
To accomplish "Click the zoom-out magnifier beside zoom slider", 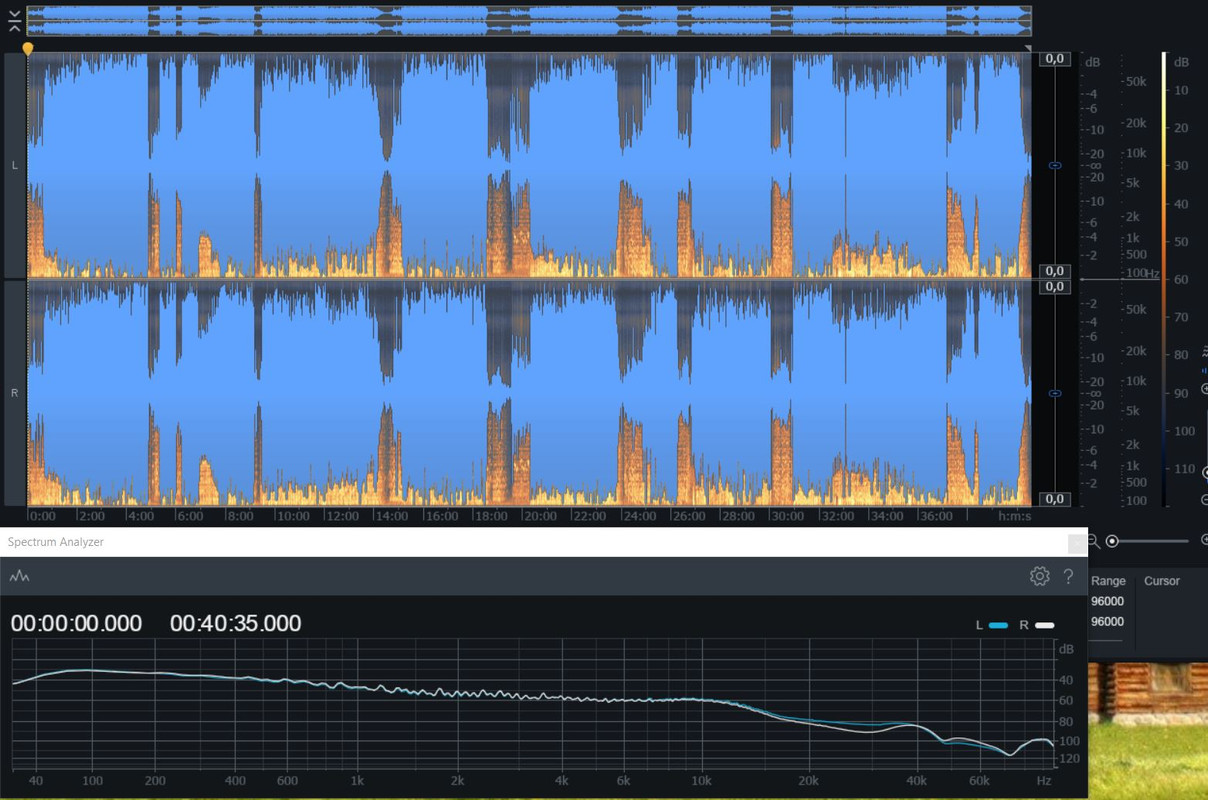I will [x=1093, y=541].
